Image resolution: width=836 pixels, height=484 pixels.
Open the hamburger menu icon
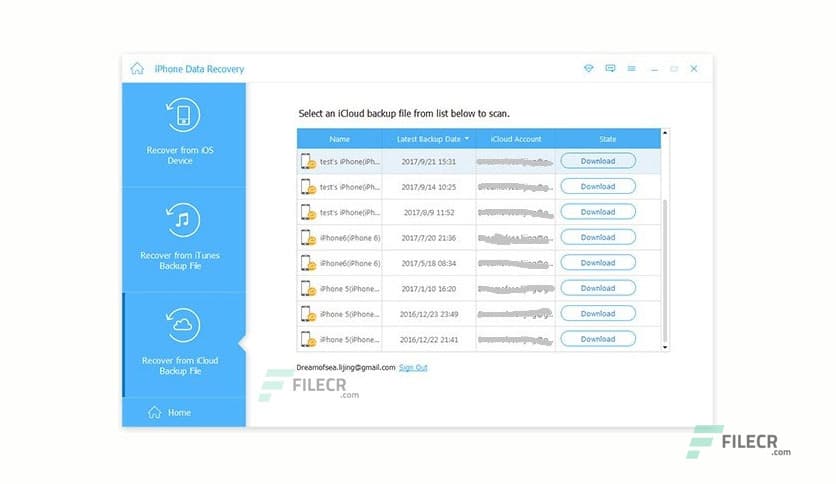(x=632, y=68)
